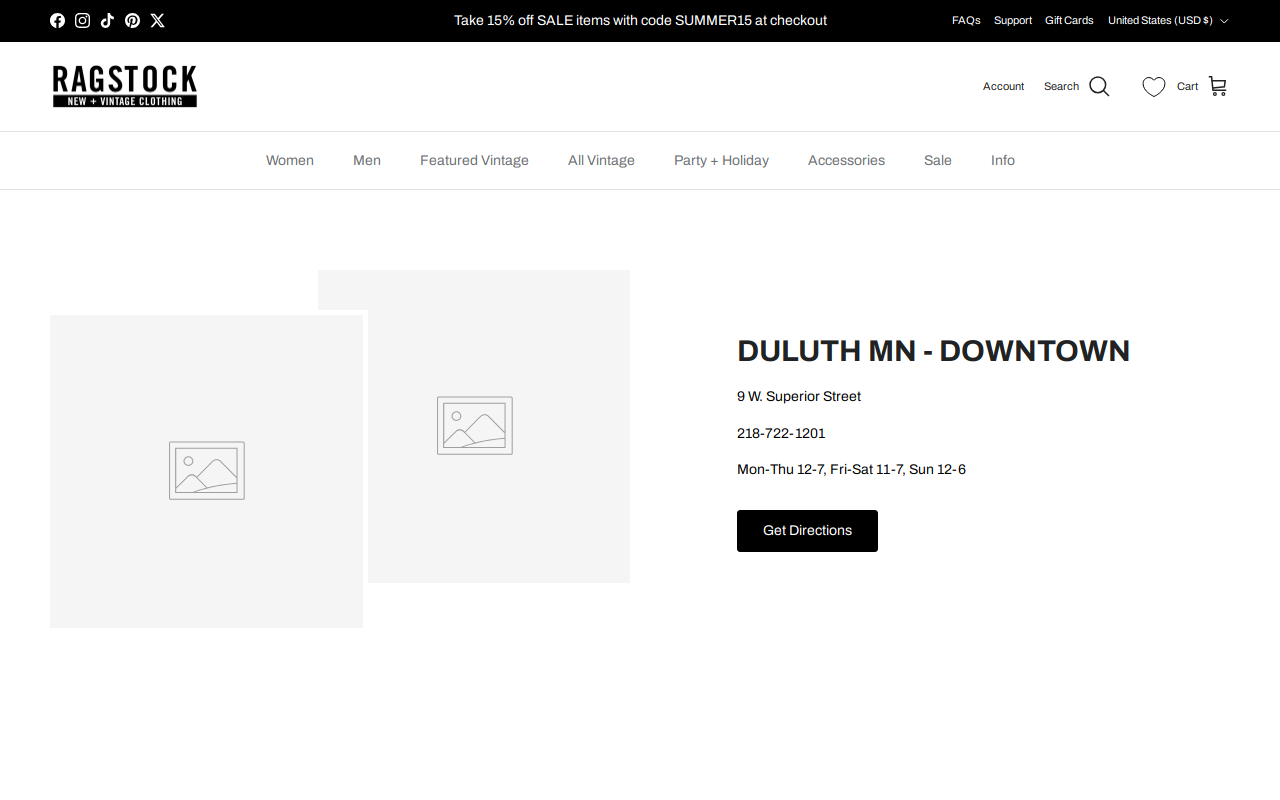Open the All Vintage menu
The height and width of the screenshot is (800, 1280).
(x=601, y=160)
